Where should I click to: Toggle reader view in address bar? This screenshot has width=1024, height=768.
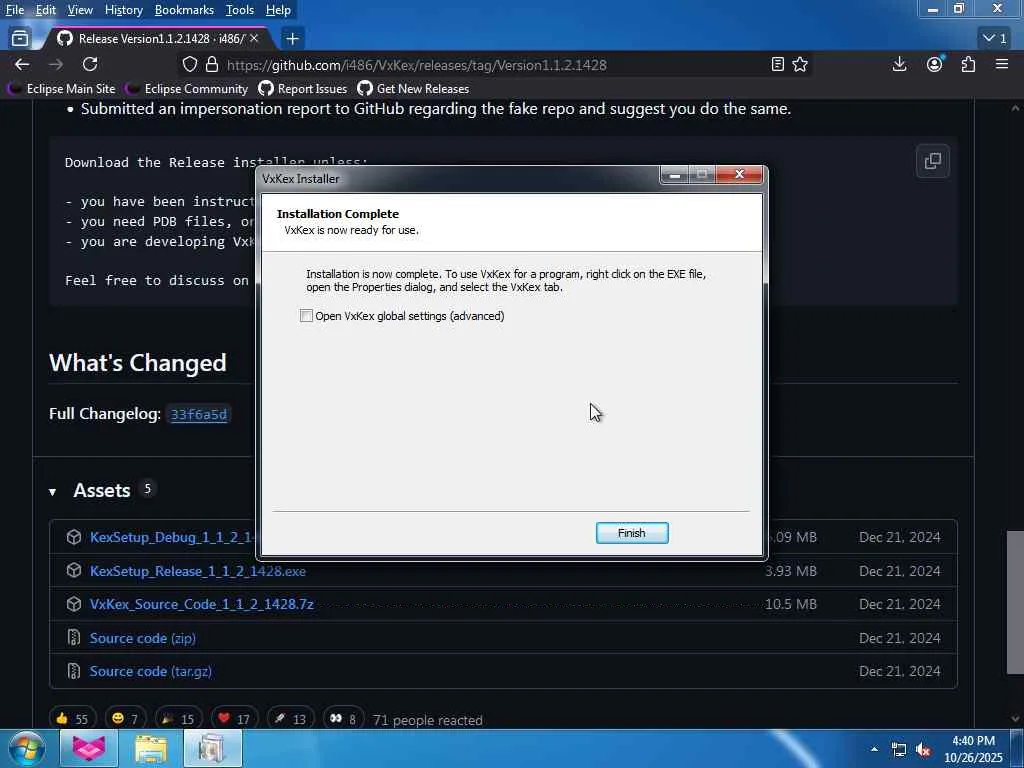(x=777, y=64)
